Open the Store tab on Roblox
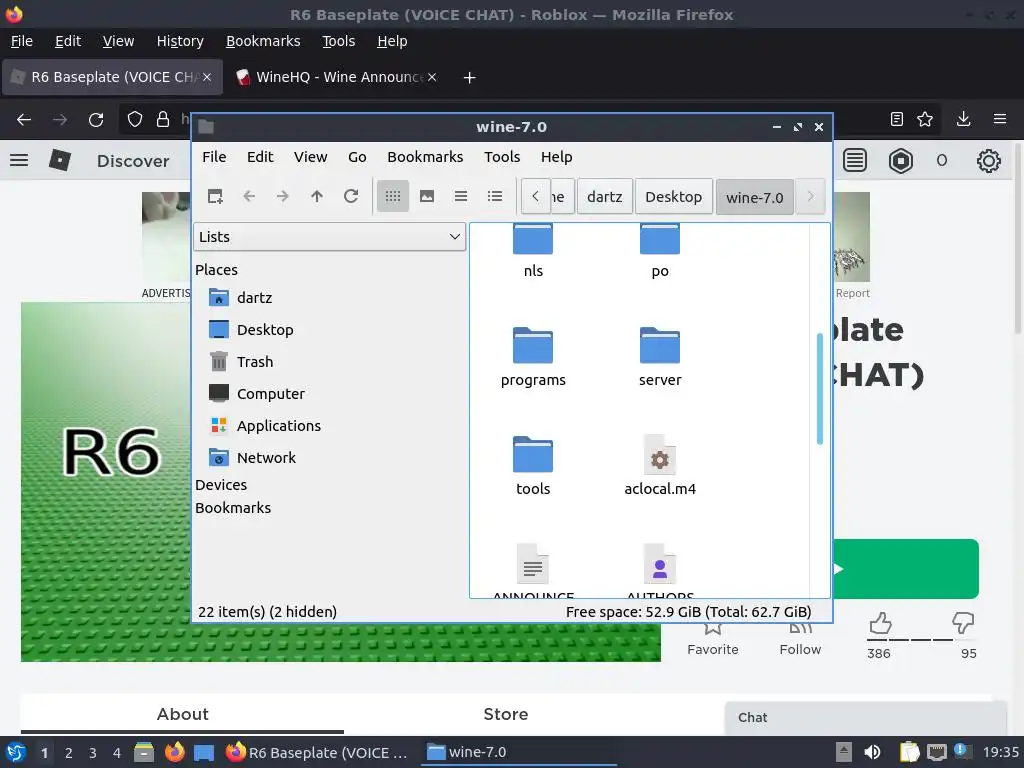Screen dimensions: 1024x768 coord(505,714)
